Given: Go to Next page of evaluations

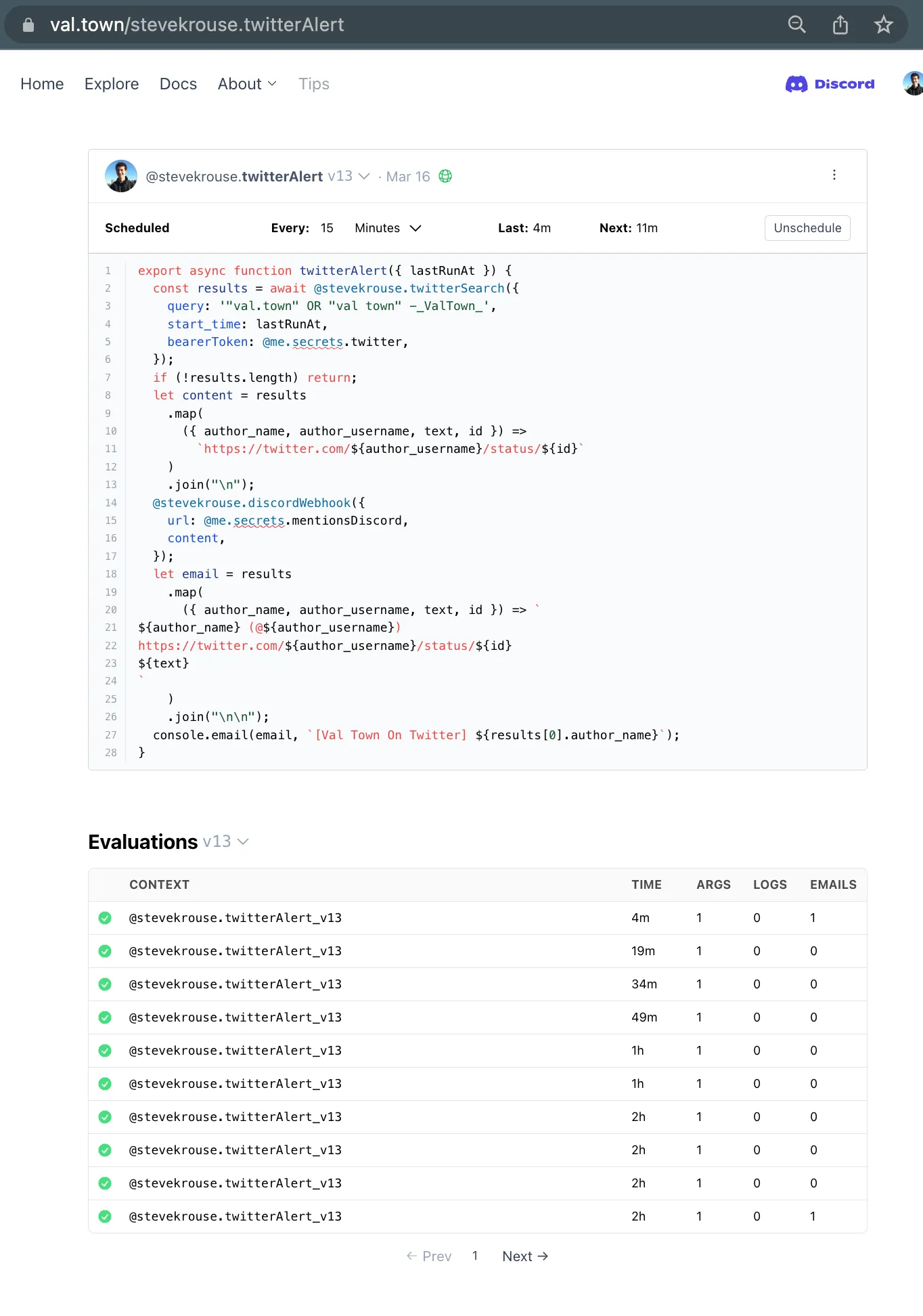Looking at the screenshot, I should pyautogui.click(x=524, y=1256).
